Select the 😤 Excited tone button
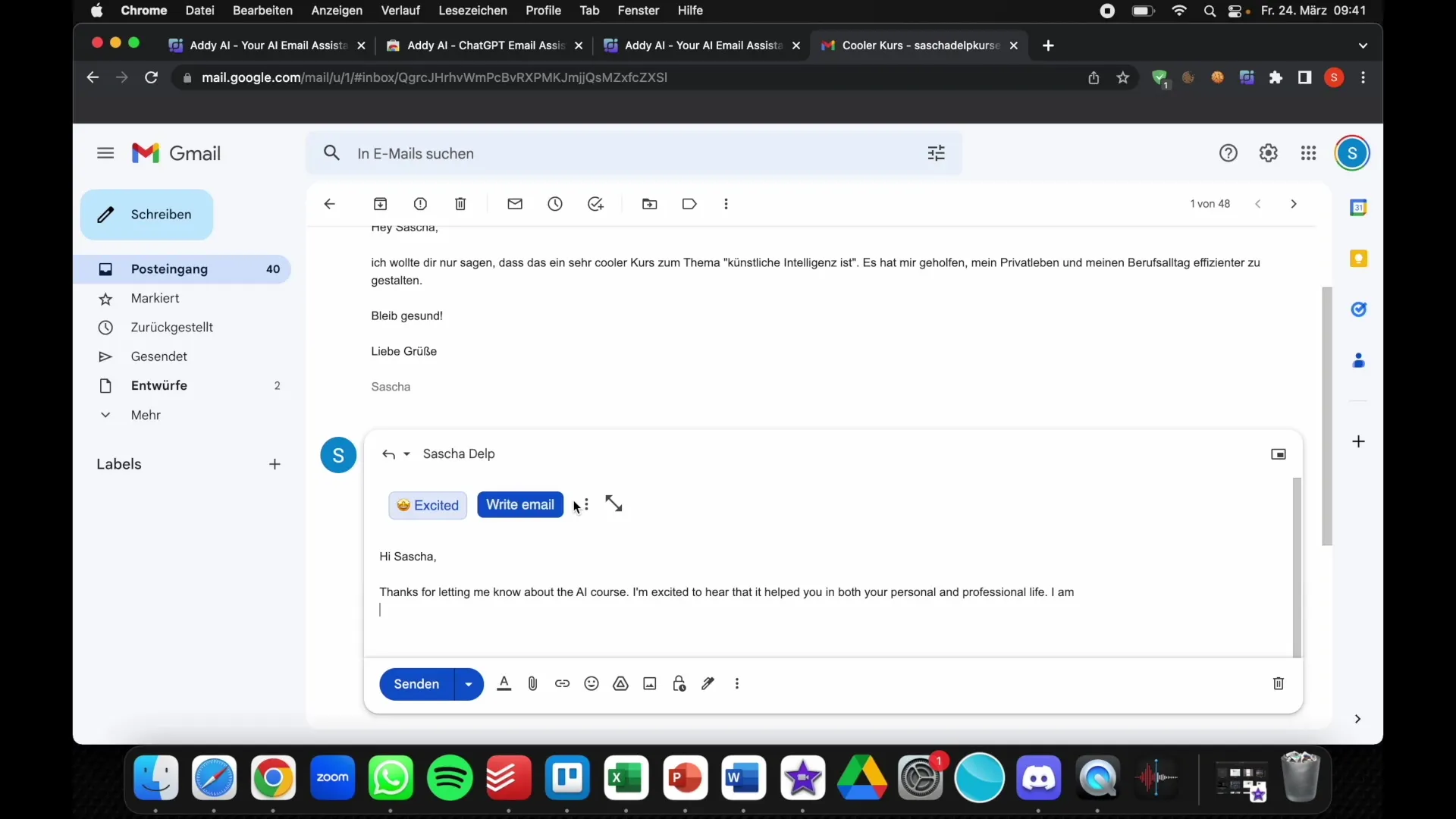This screenshot has width=1456, height=819. (428, 504)
